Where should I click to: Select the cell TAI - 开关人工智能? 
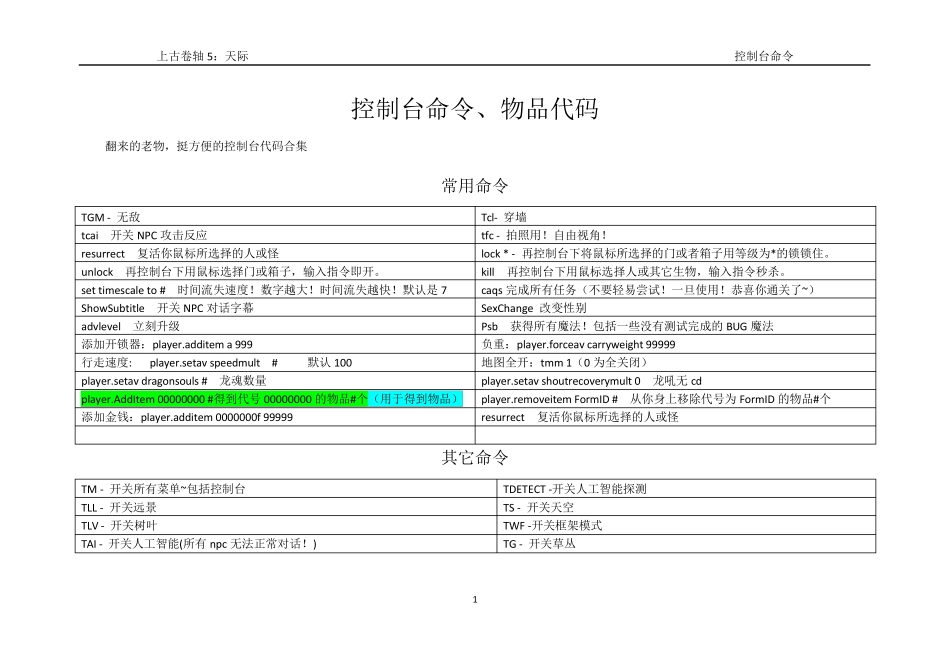pyautogui.click(x=286, y=543)
